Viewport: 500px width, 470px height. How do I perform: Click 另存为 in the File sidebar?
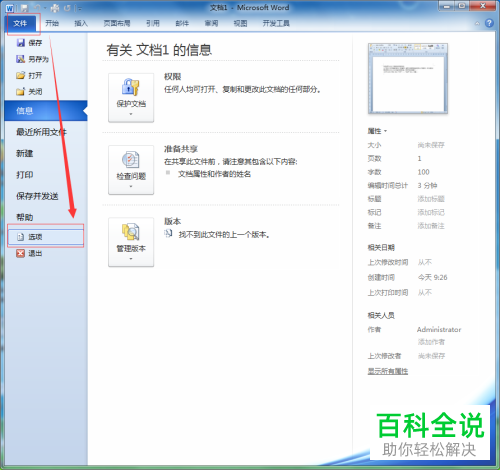point(32,59)
